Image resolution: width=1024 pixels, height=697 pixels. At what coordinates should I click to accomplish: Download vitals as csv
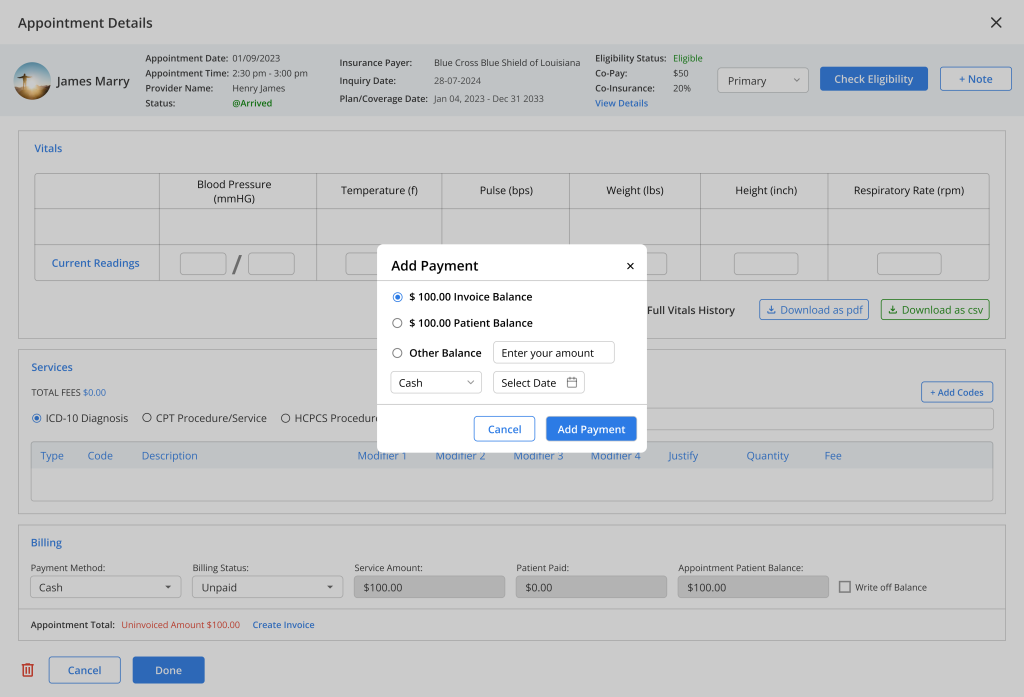[935, 310]
